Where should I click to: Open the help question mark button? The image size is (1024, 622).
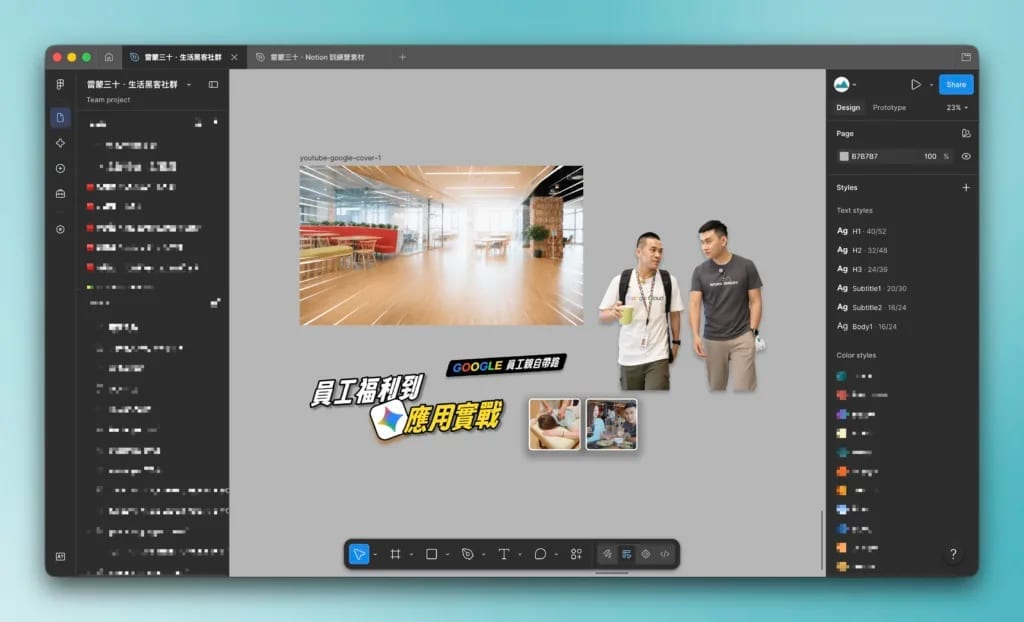pos(953,554)
